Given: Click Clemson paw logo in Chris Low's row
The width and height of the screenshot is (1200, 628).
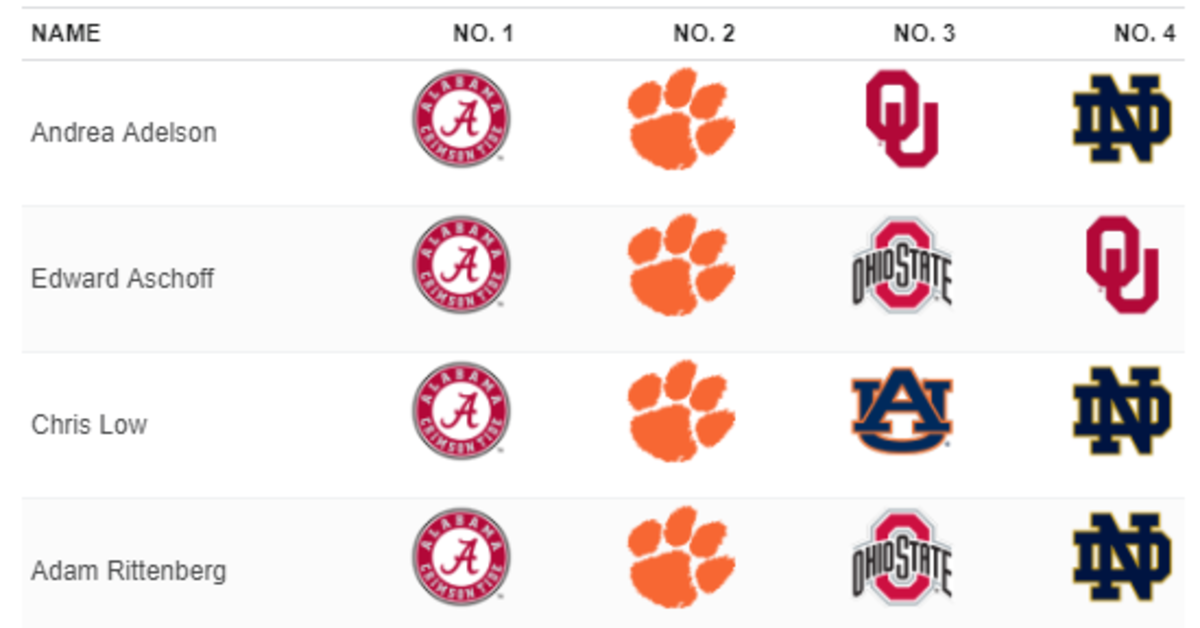Looking at the screenshot, I should (682, 411).
